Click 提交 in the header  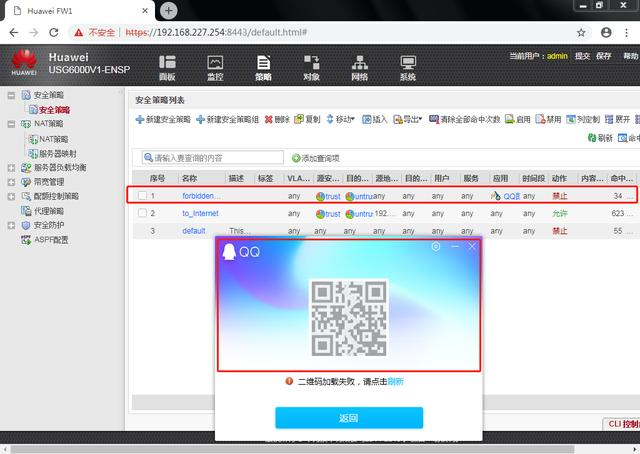coord(582,56)
